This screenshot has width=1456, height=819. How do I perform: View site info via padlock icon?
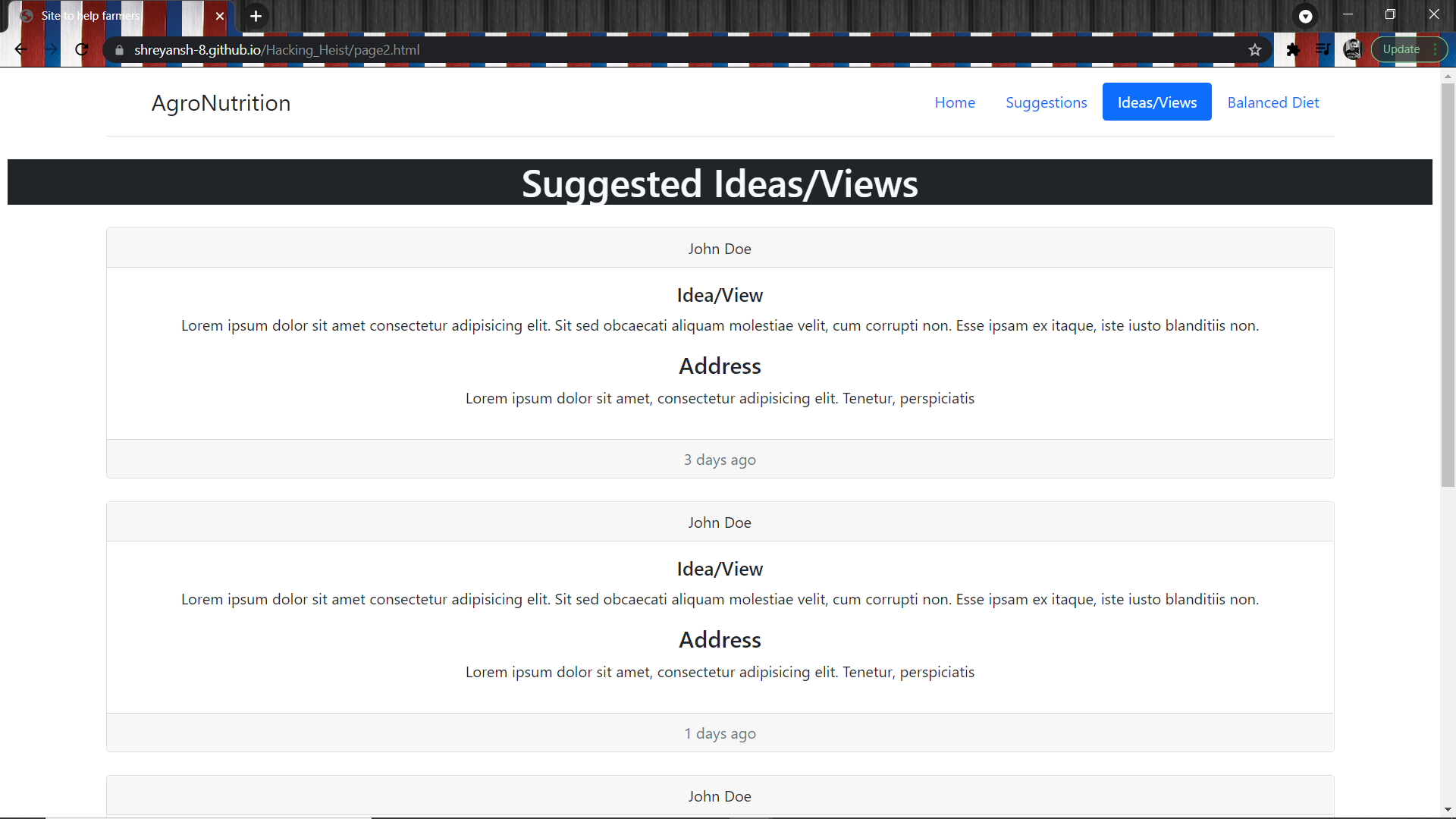click(x=119, y=50)
